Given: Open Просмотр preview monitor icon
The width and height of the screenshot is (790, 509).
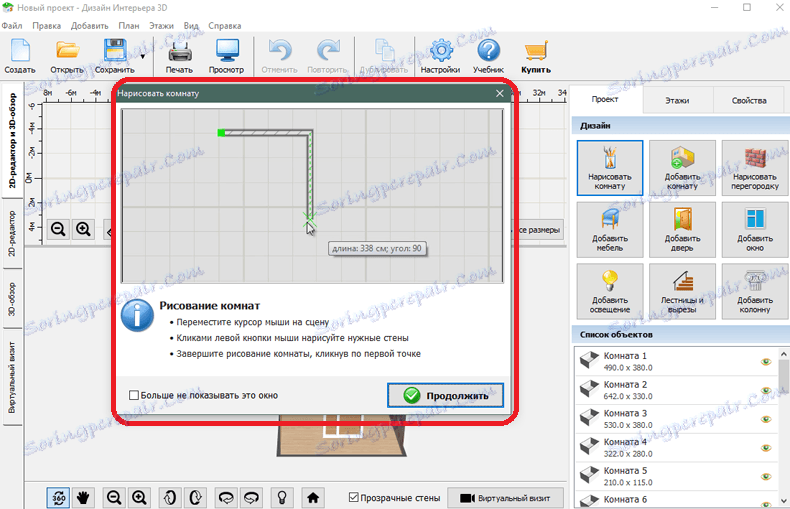Looking at the screenshot, I should point(227,50).
